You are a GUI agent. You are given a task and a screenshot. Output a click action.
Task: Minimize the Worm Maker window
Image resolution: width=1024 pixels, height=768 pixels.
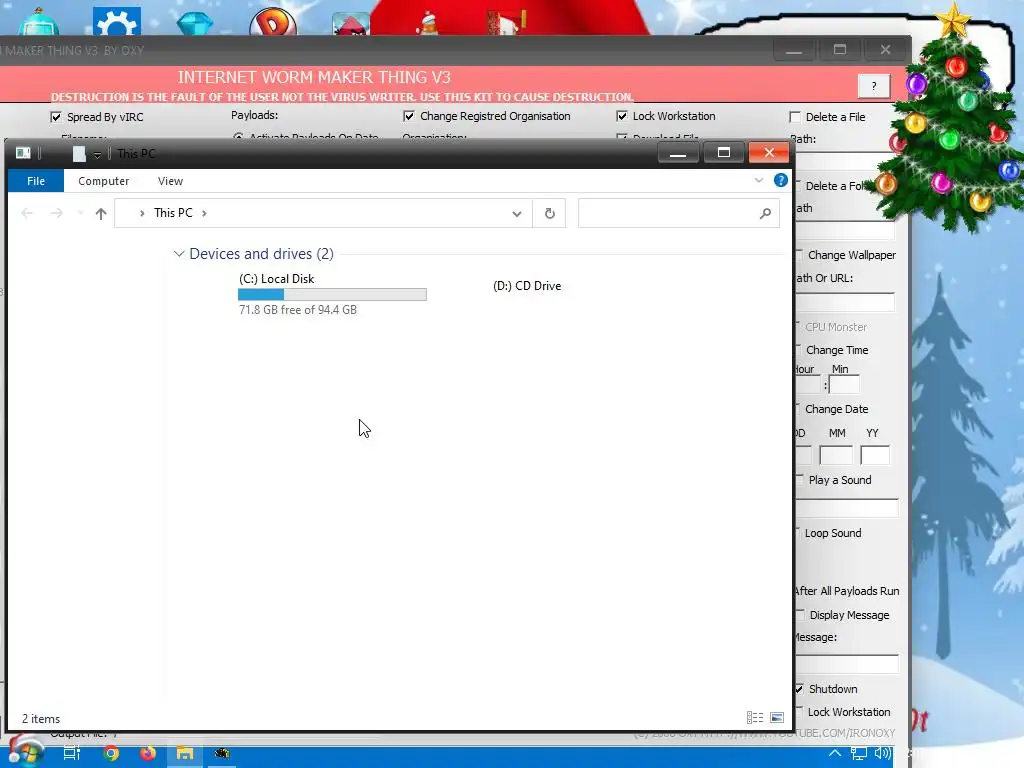click(x=793, y=50)
